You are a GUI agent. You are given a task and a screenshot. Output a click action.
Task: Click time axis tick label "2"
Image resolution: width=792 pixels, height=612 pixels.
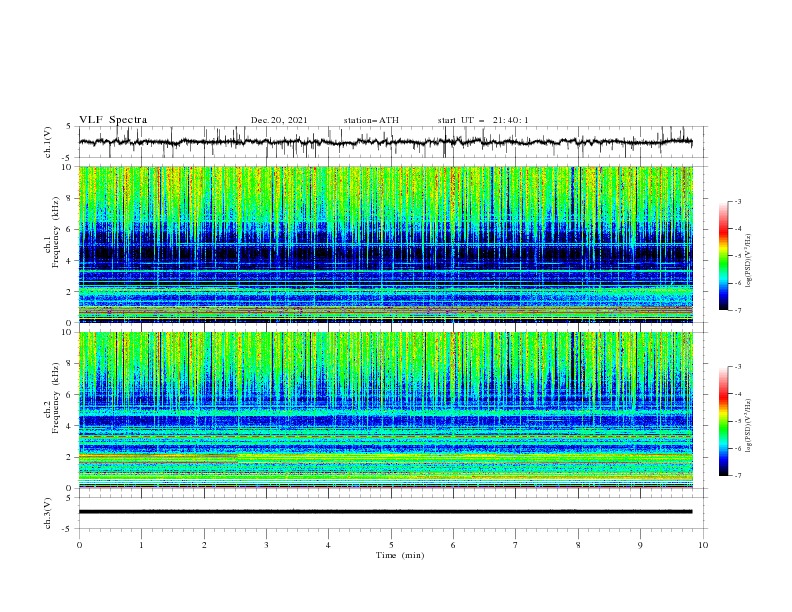(x=204, y=545)
